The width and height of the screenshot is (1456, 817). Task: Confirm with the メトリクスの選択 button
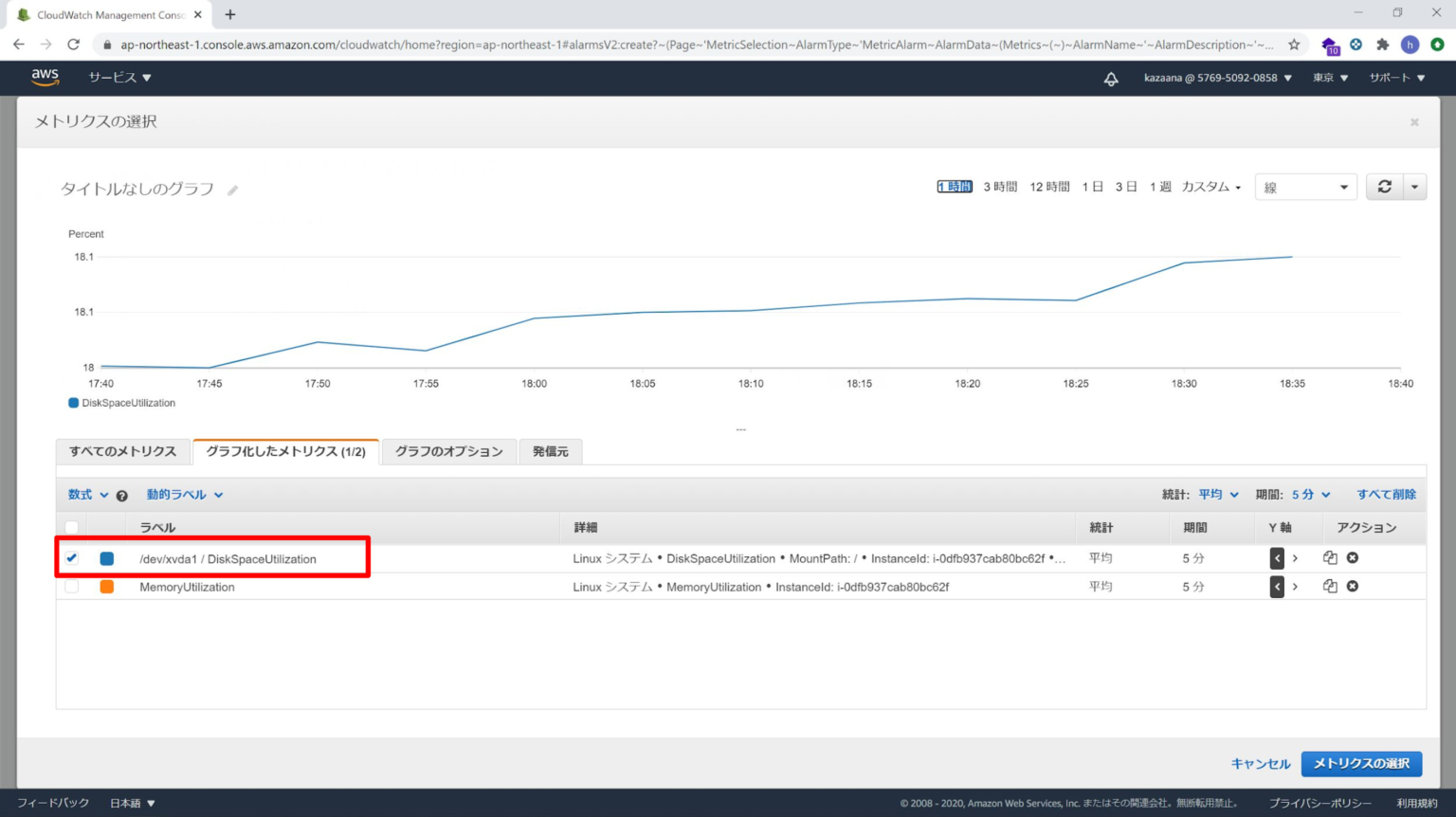(x=1361, y=763)
